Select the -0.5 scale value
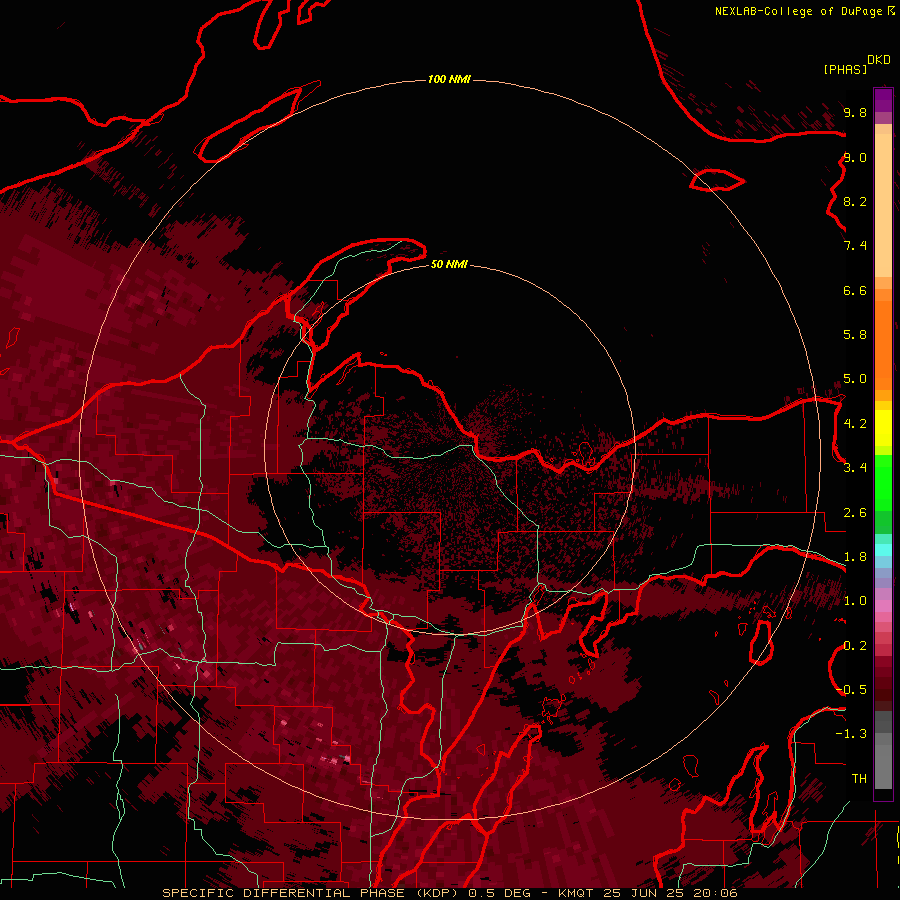This screenshot has width=900, height=900. [851, 689]
